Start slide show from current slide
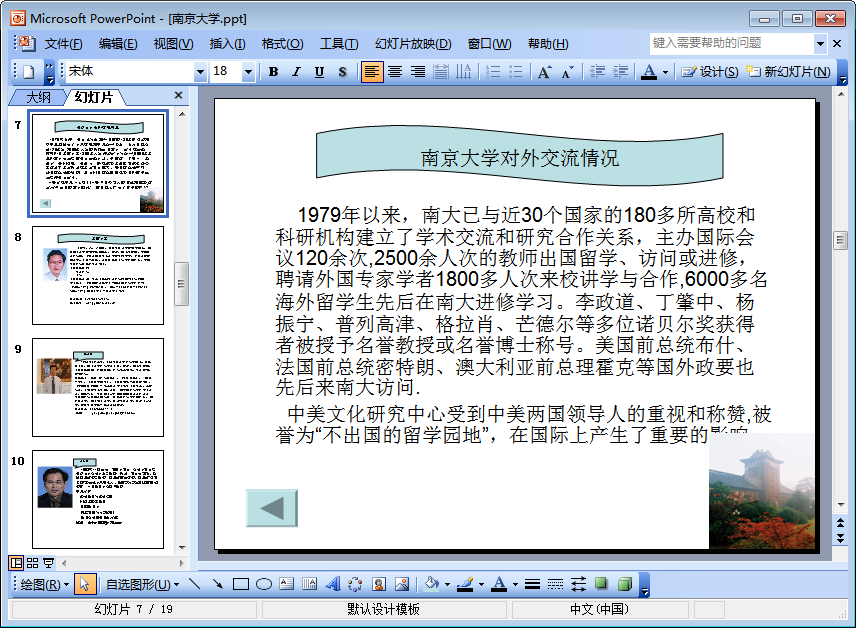The image size is (856, 628). [48, 563]
